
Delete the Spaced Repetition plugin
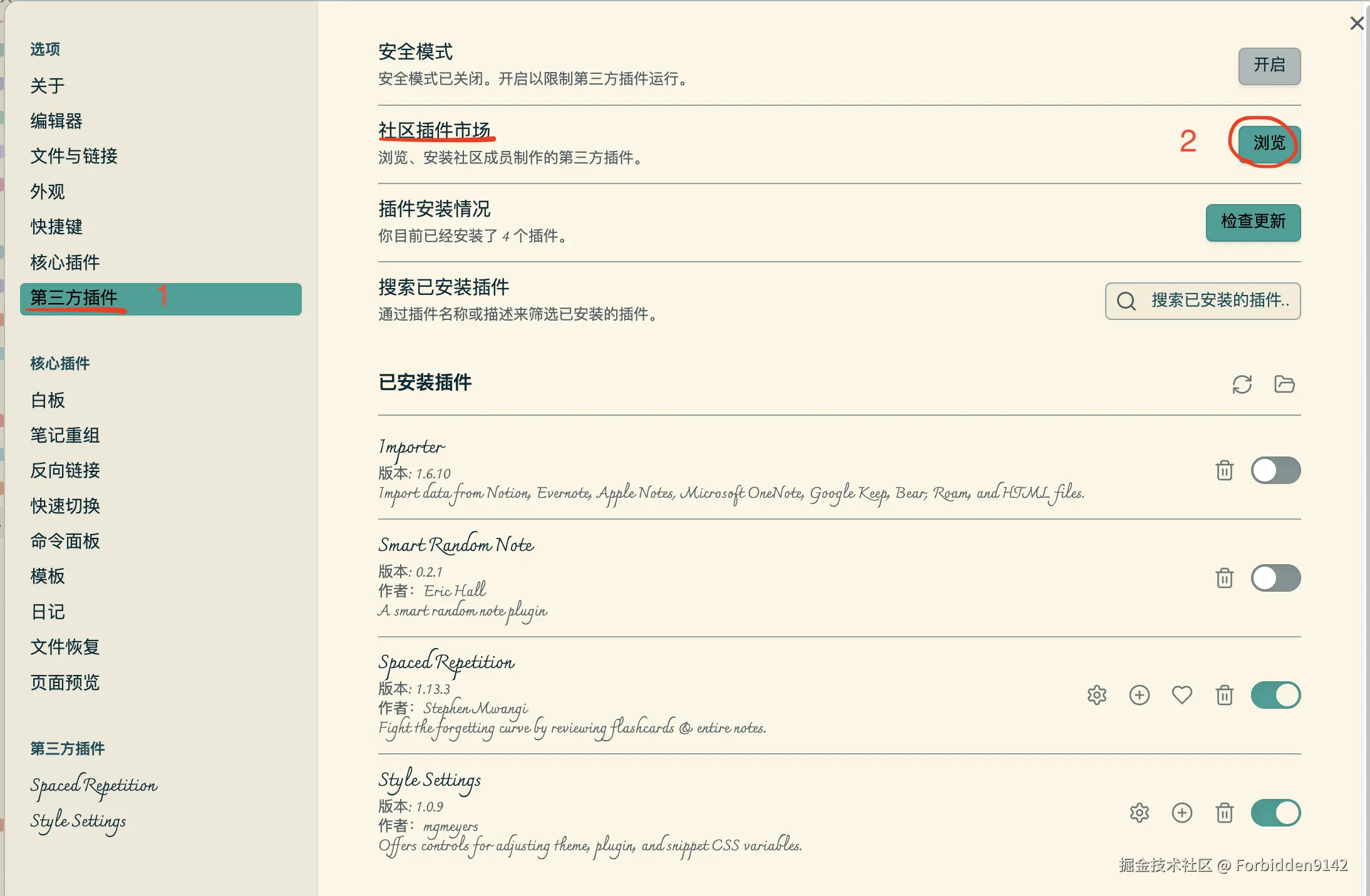[x=1225, y=695]
